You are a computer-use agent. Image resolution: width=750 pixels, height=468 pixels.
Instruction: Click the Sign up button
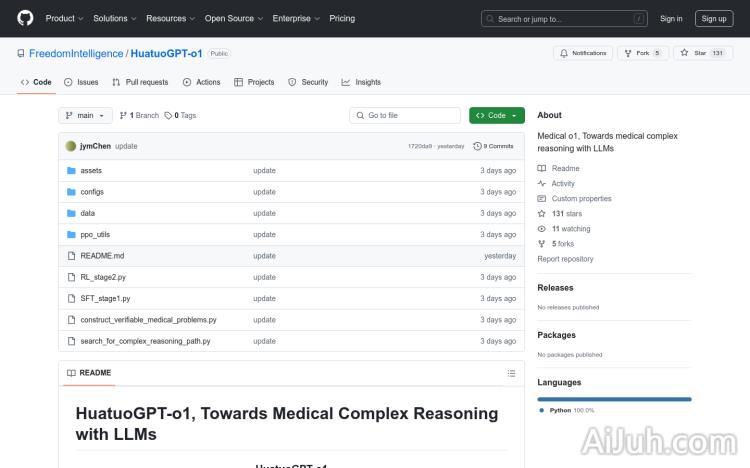[x=714, y=18]
